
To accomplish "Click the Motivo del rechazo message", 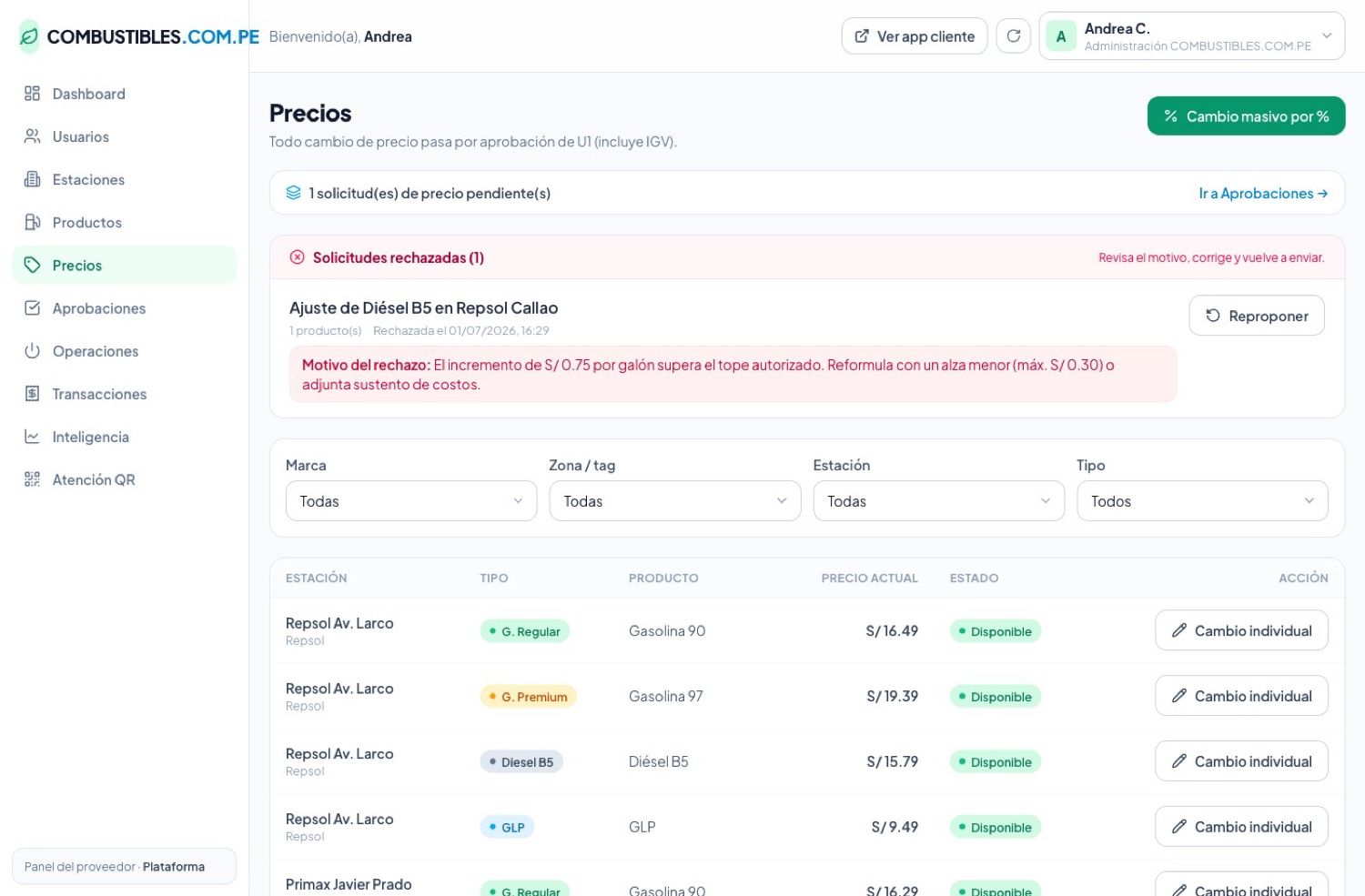I will tap(733, 374).
